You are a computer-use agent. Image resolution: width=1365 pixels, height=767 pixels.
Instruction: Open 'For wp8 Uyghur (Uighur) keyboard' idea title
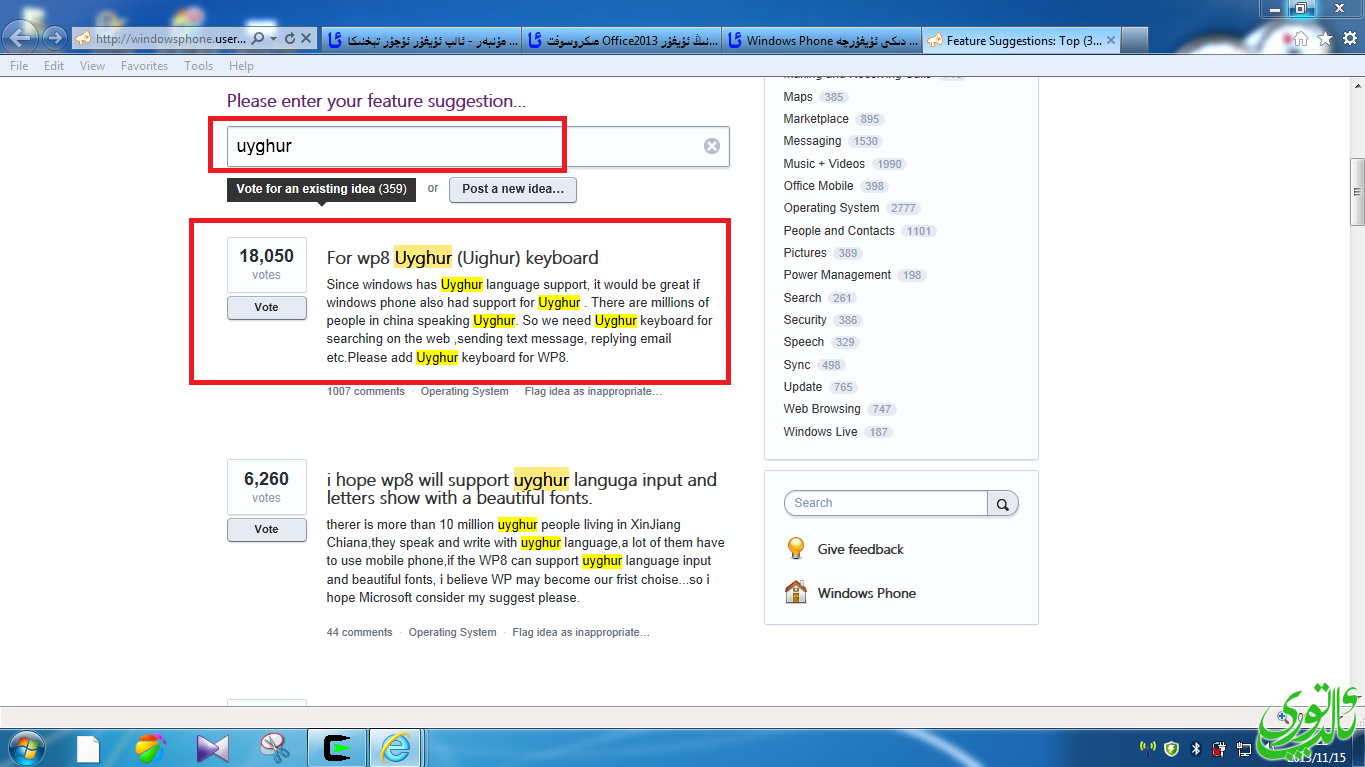click(x=463, y=258)
